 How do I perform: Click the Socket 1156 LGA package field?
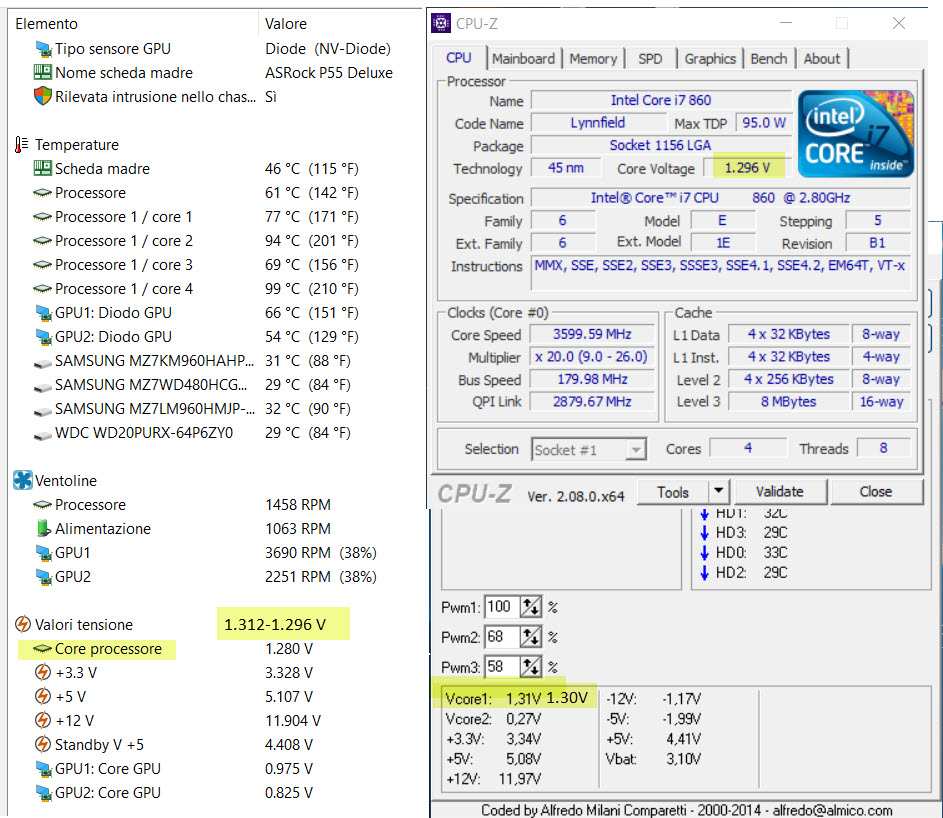click(661, 145)
